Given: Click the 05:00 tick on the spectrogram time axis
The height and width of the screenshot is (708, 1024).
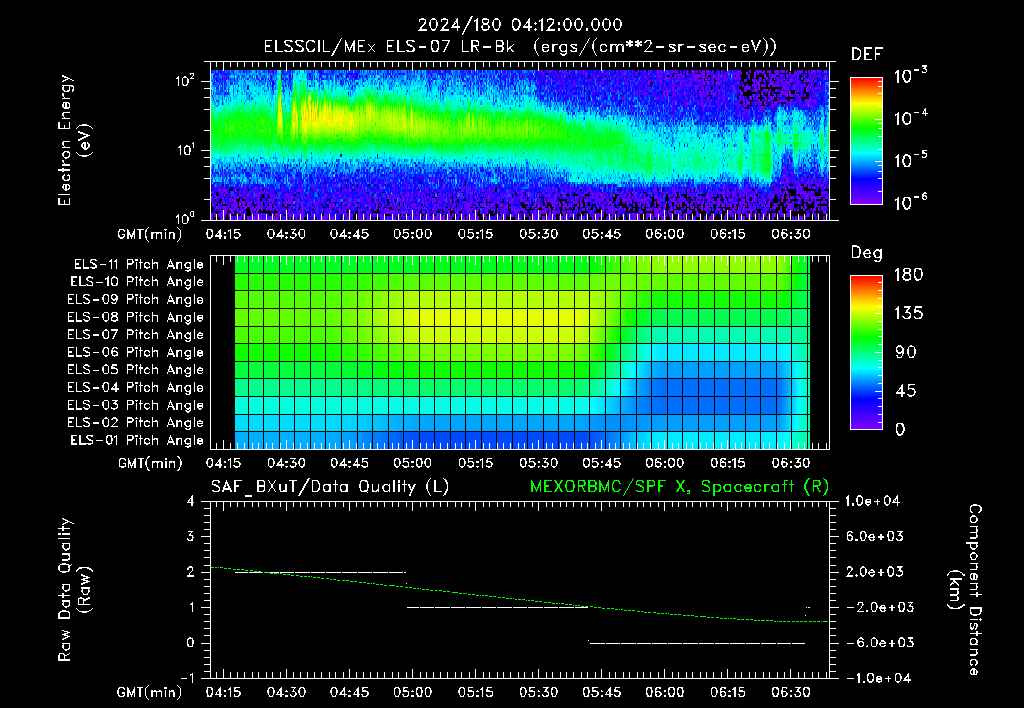Looking at the screenshot, I should 412,234.
